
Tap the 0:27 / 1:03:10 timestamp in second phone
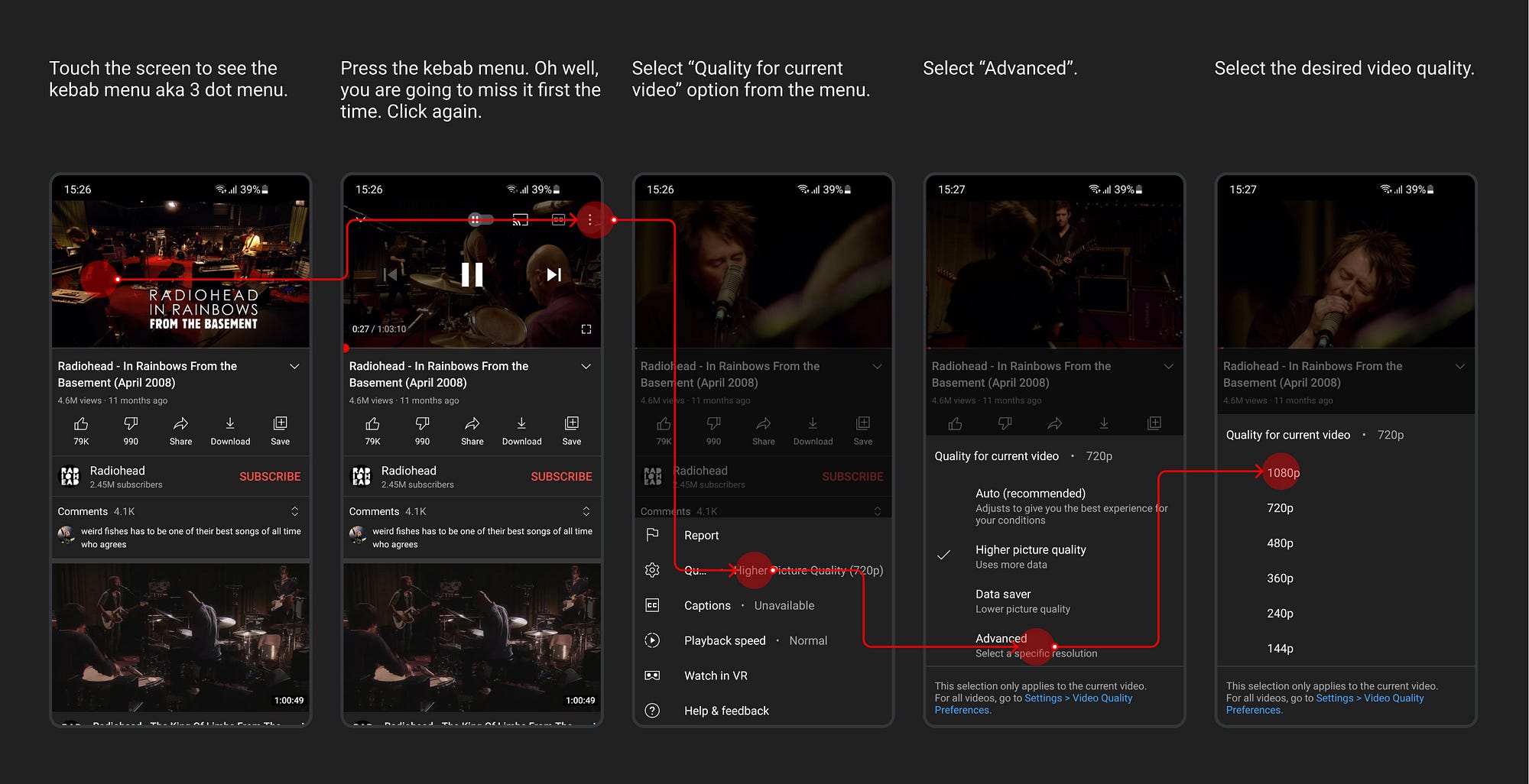379,329
